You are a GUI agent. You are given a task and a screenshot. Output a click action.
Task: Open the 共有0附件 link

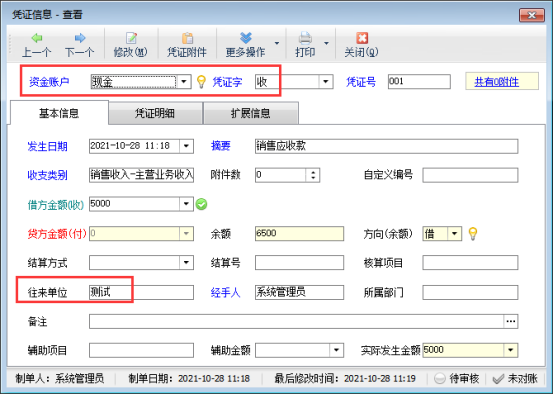pos(496,82)
